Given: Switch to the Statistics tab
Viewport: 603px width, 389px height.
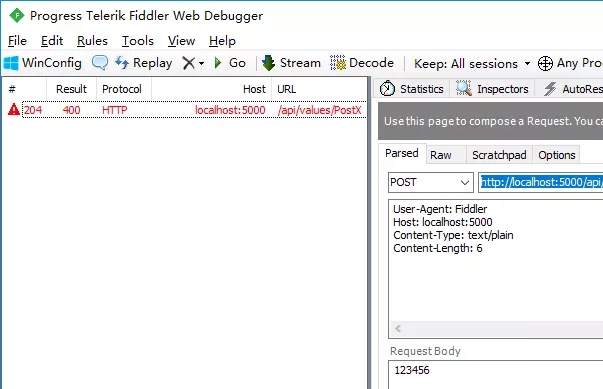Looking at the screenshot, I should pyautogui.click(x=412, y=89).
